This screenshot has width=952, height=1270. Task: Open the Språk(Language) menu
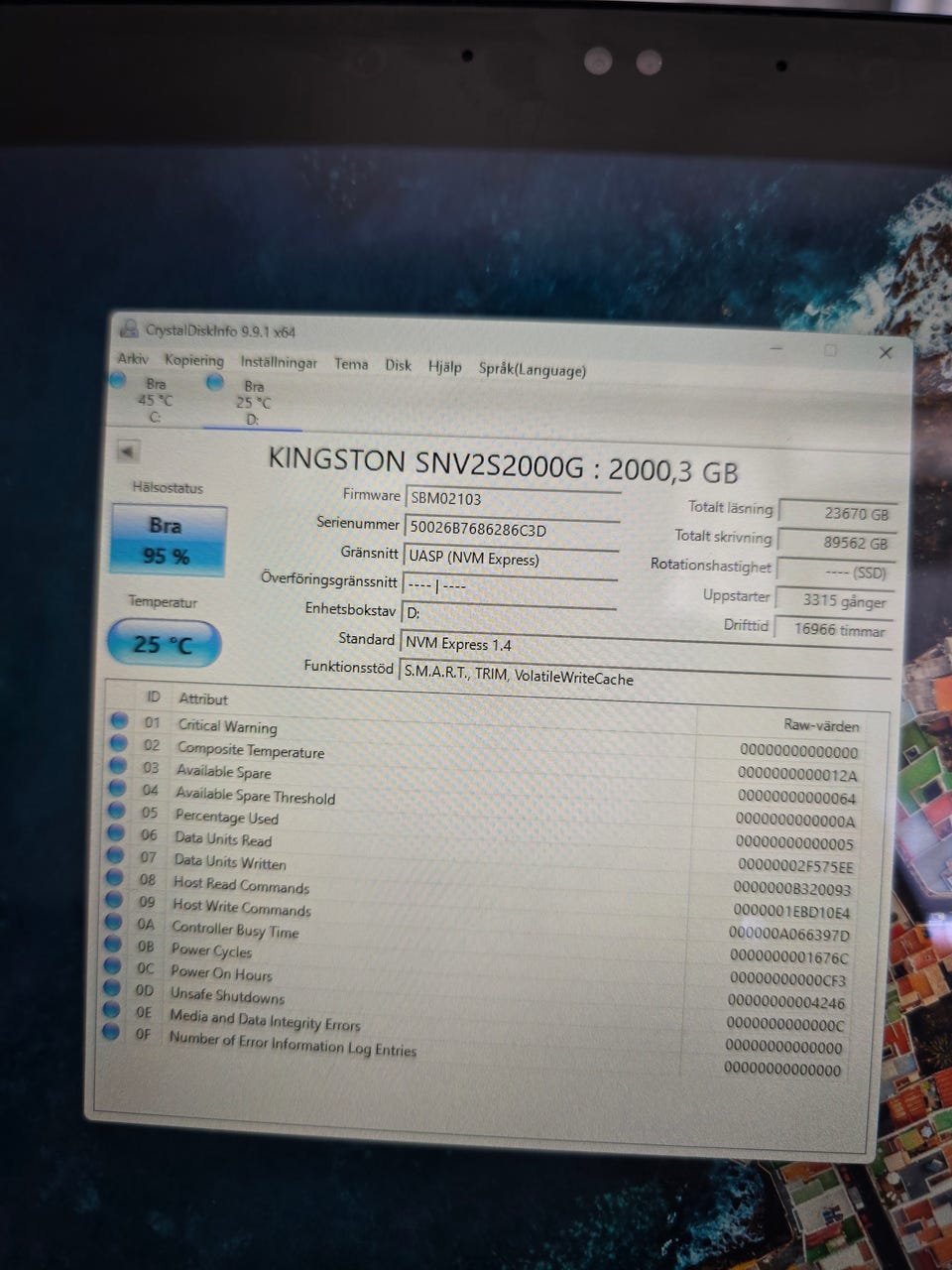tap(533, 369)
